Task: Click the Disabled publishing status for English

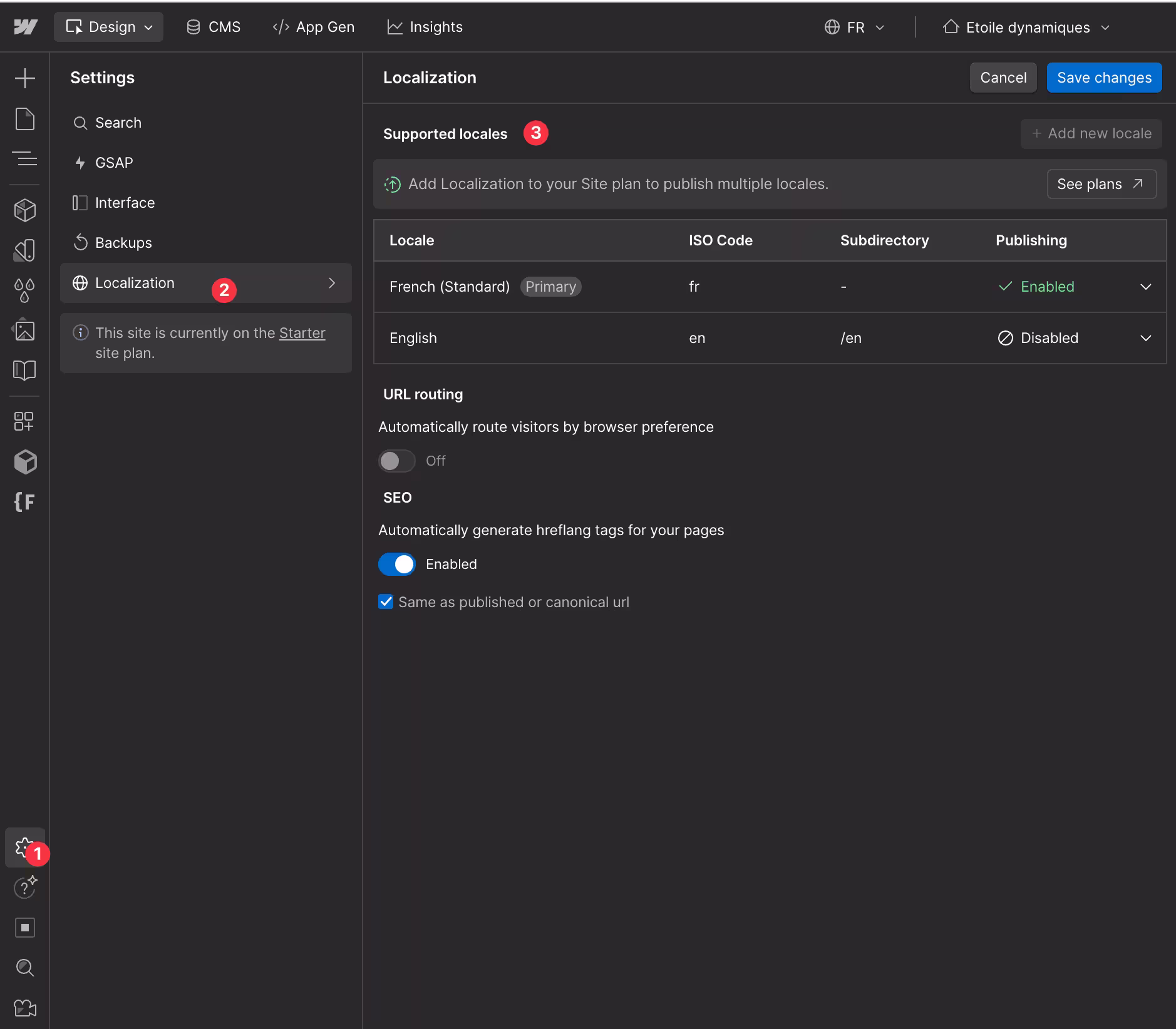Action: click(1038, 338)
